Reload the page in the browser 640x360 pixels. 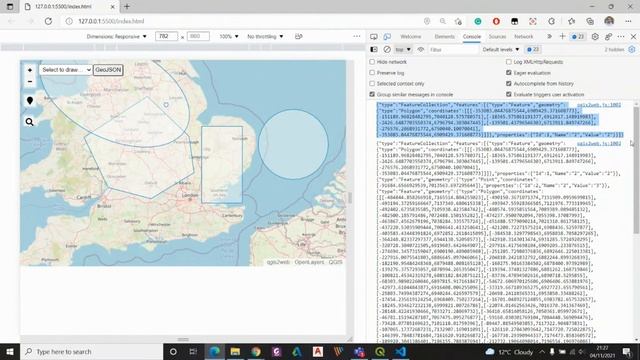pos(48,21)
